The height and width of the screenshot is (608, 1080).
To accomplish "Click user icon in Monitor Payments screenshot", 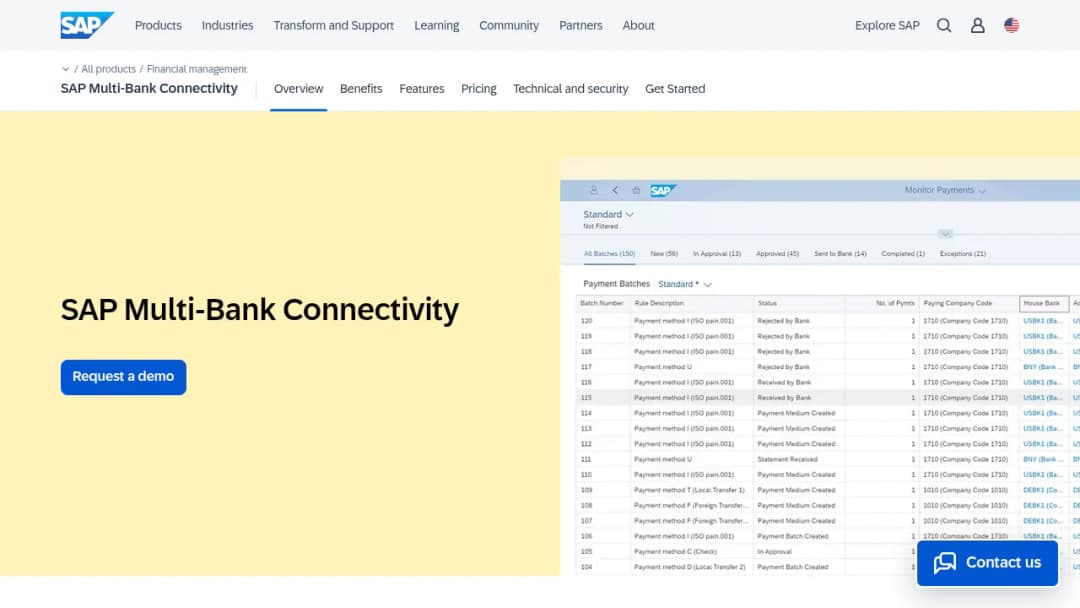I will [594, 190].
